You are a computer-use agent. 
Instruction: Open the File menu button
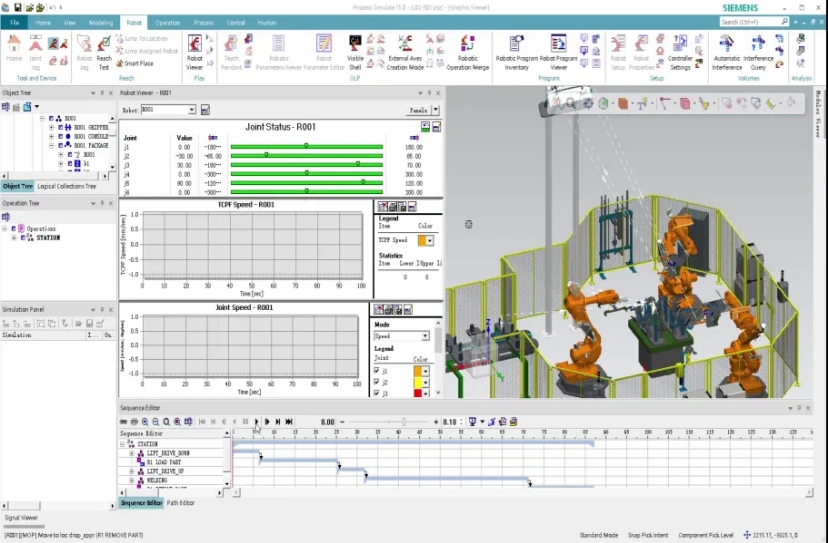15,21
